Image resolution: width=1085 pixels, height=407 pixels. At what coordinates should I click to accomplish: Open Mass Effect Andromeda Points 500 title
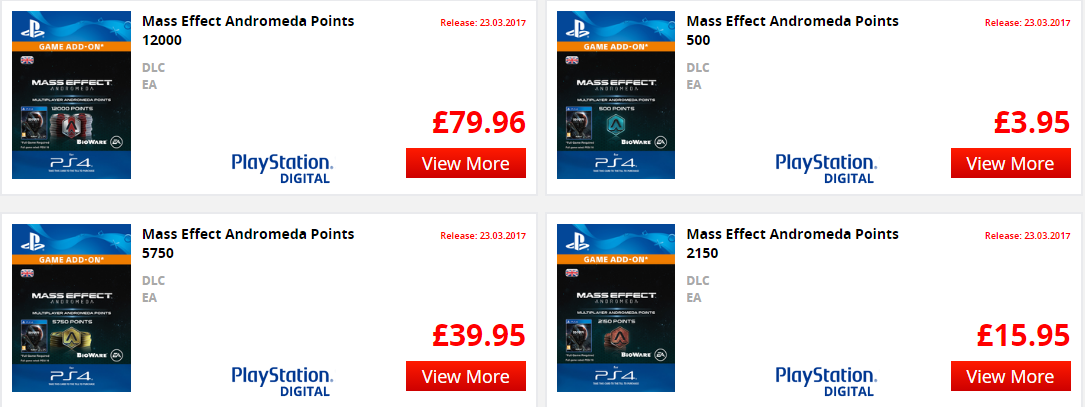792,30
